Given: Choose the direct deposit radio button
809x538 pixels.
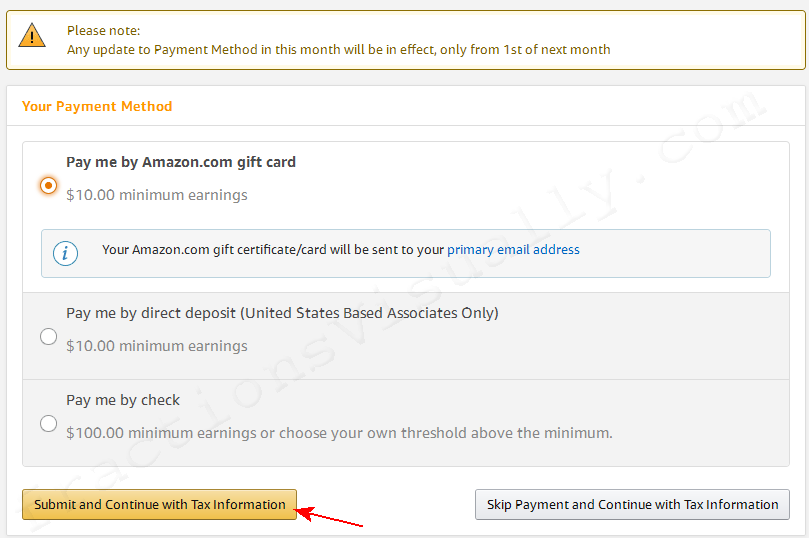Looking at the screenshot, I should coord(48,336).
